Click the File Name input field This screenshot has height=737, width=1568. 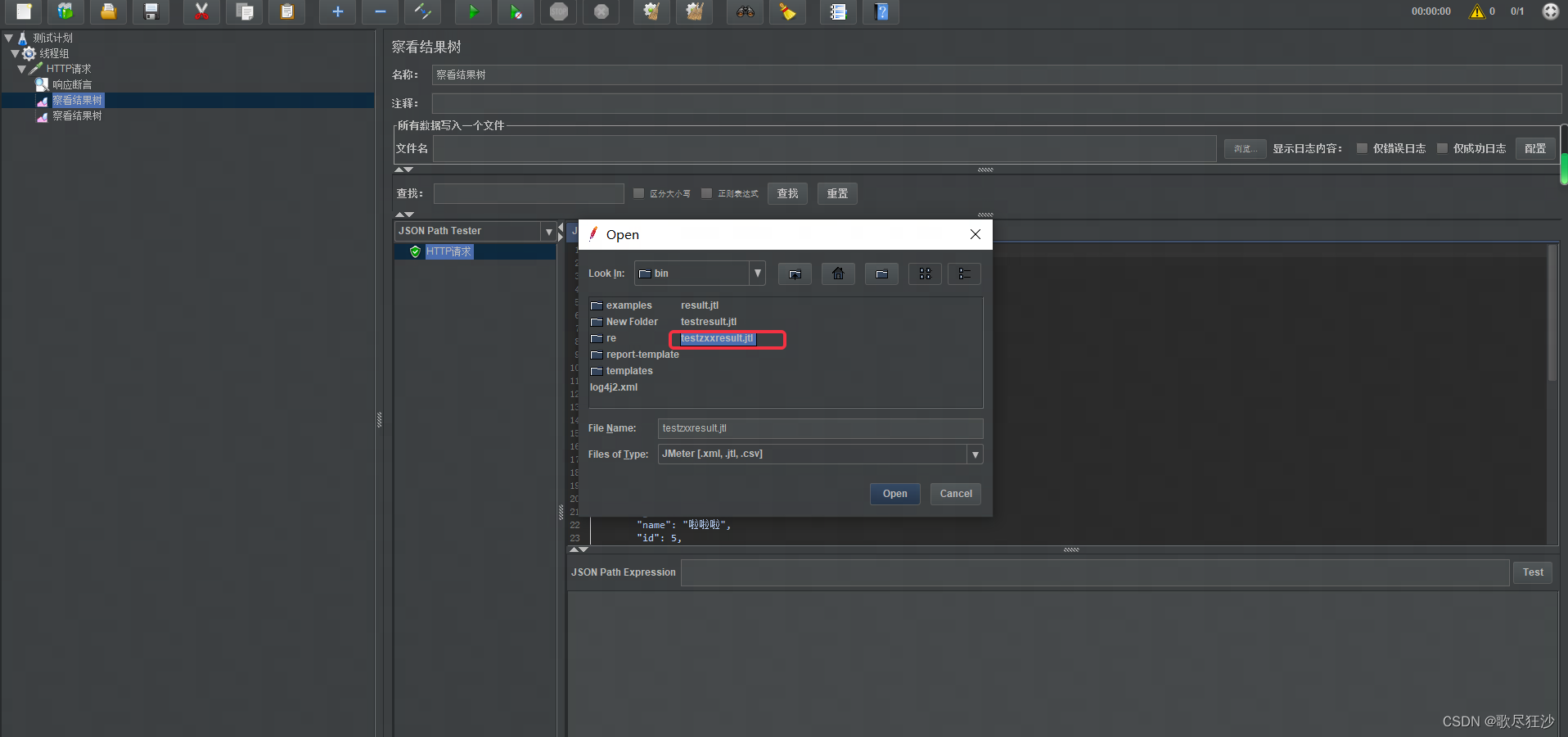[820, 428]
